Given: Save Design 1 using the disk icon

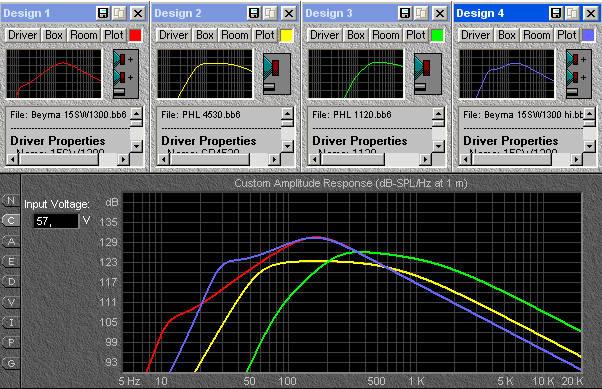Looking at the screenshot, I should click(103, 13).
